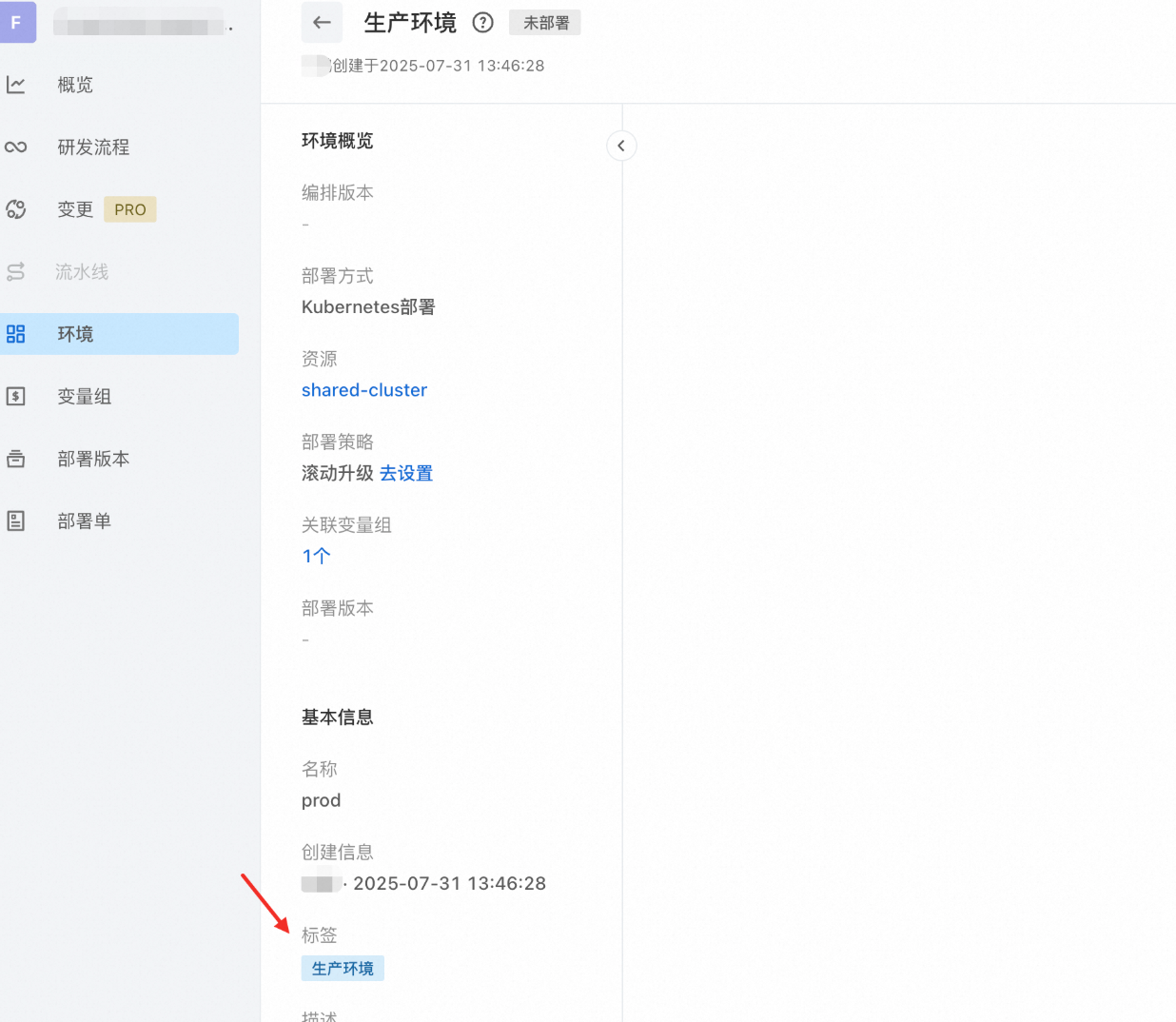Image resolution: width=1176 pixels, height=1022 pixels.
Task: Click the creation timestamp under 创建信息
Action: (x=450, y=884)
